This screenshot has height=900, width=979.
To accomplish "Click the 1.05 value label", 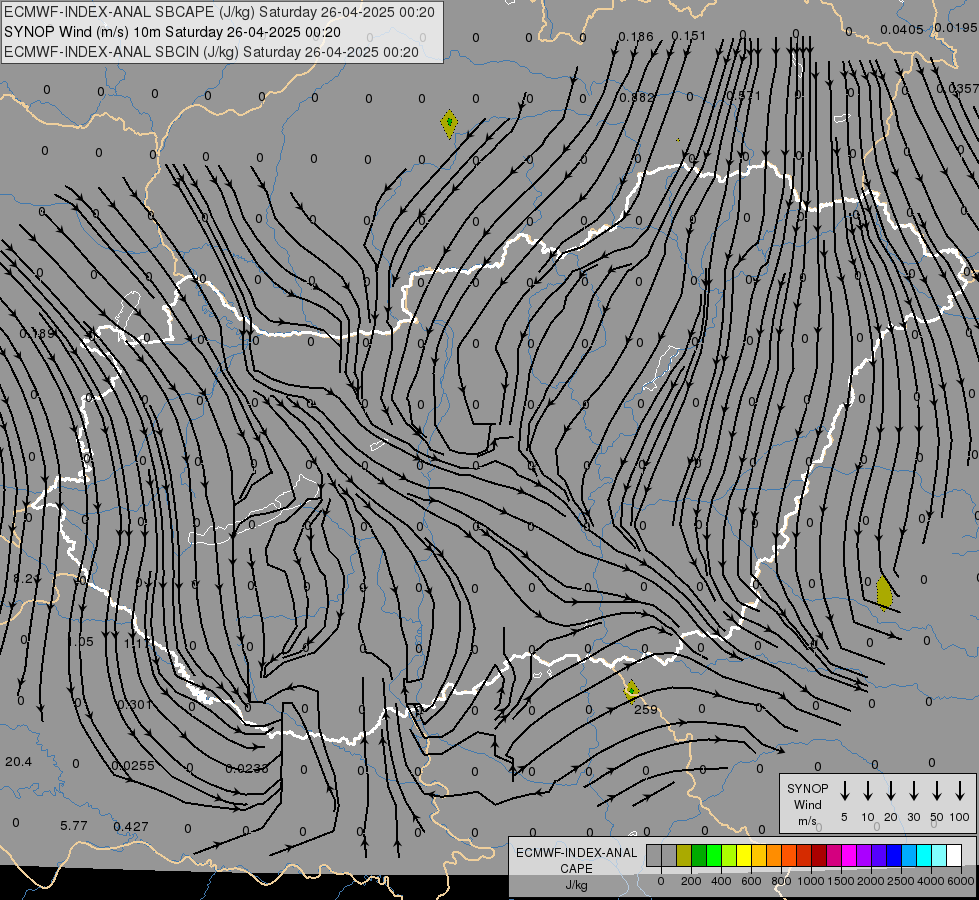I will 80,642.
